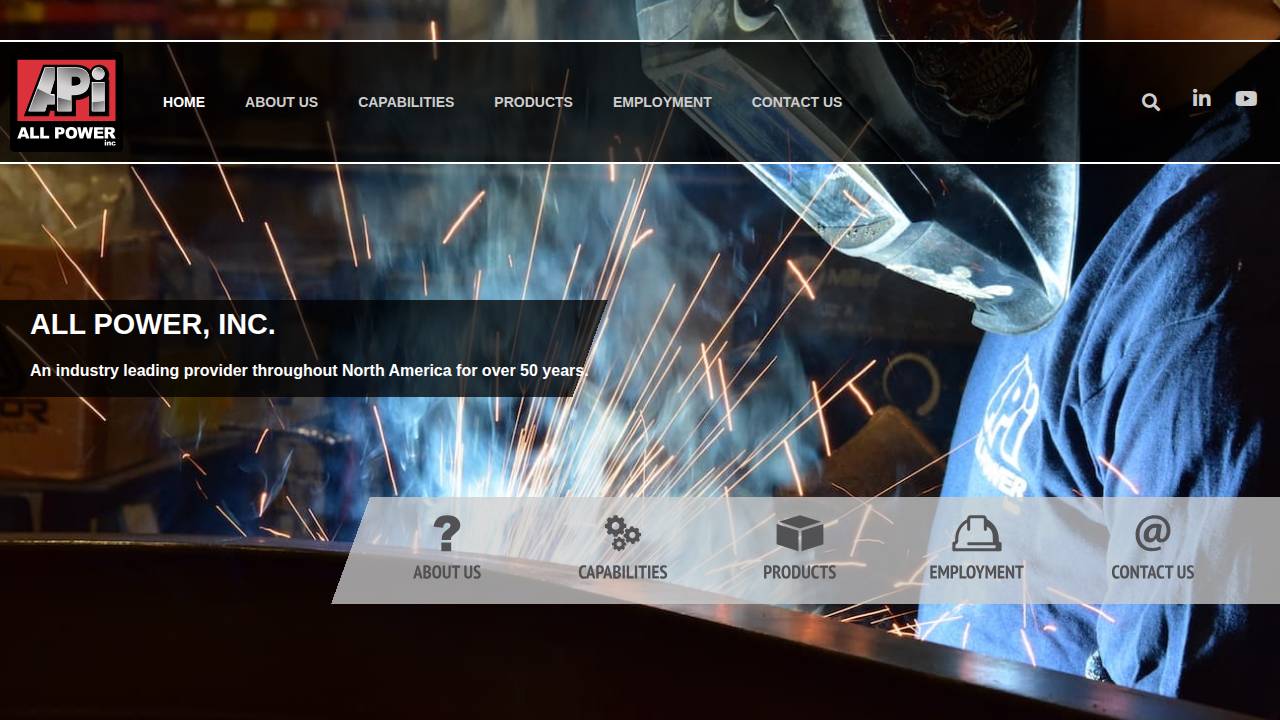Open the PRODUCTS navigation item
Image resolution: width=1280 pixels, height=720 pixels.
[533, 101]
